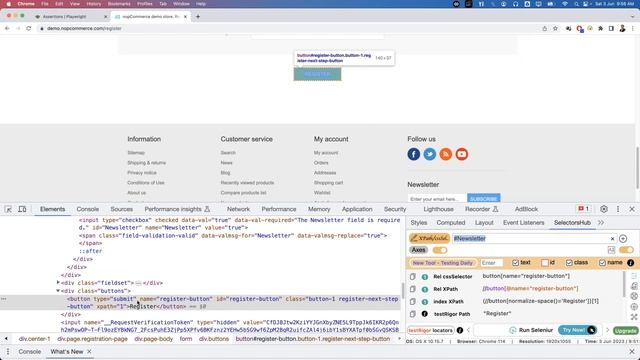Click info icon next to testRigor locators
640x360 pixels.
click(x=460, y=330)
